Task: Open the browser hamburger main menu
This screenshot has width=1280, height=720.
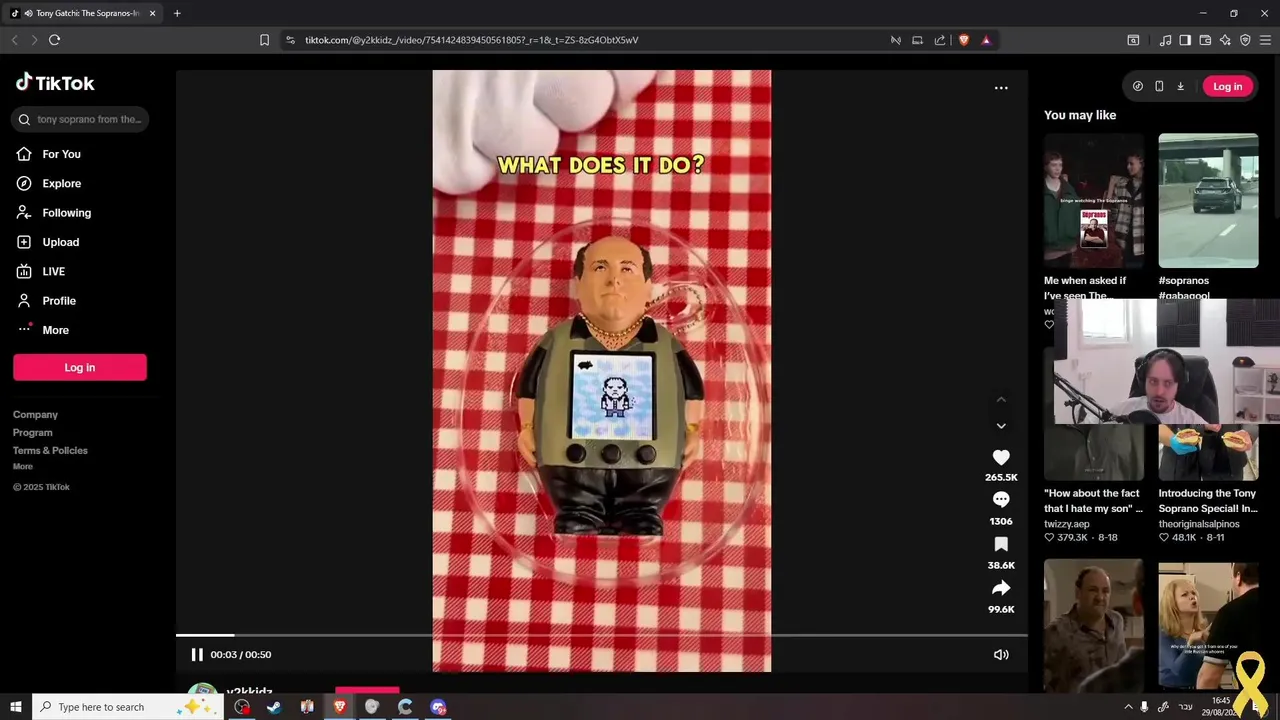Action: (1266, 40)
